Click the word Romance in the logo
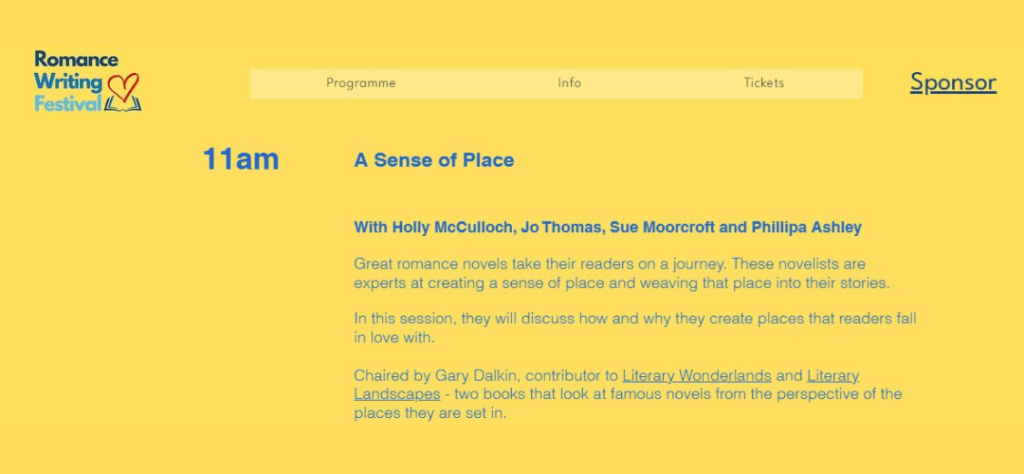The height and width of the screenshot is (474, 1024). 76,60
